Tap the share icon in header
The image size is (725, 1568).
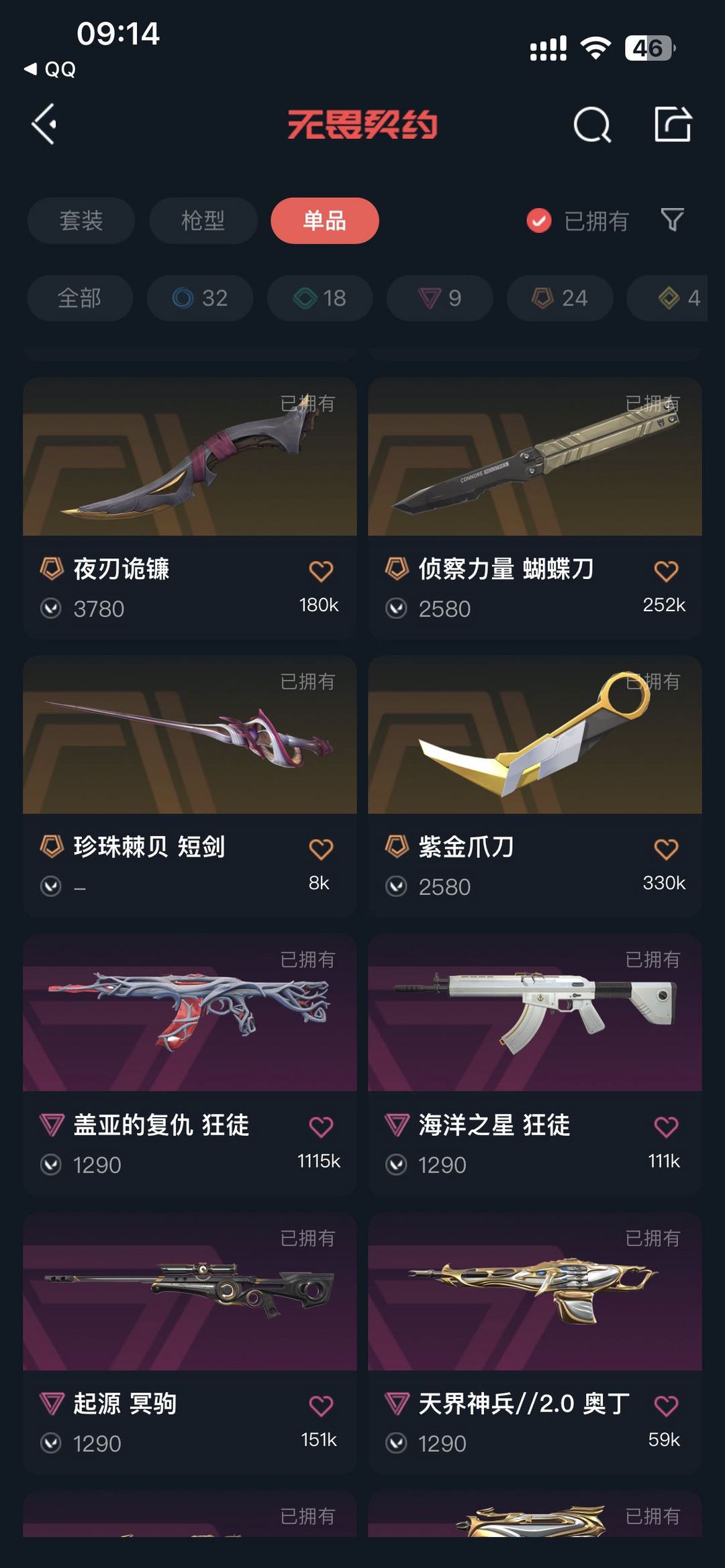673,124
